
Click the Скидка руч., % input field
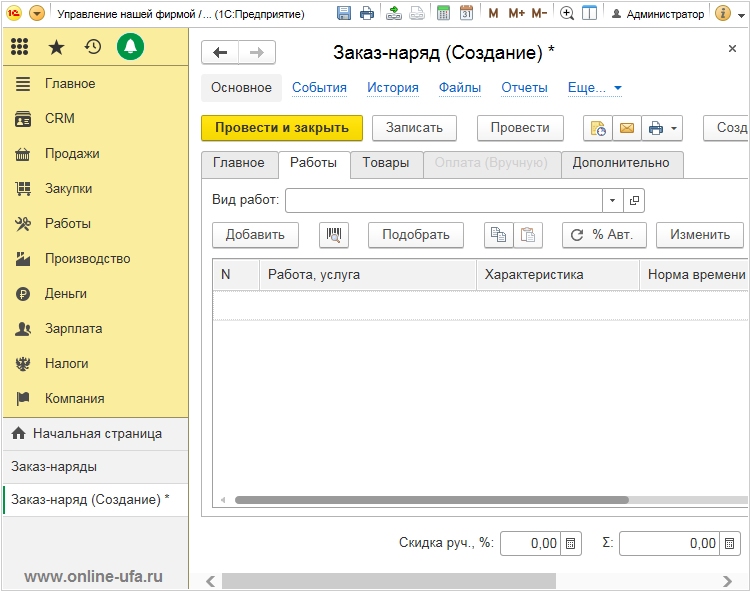coord(530,543)
